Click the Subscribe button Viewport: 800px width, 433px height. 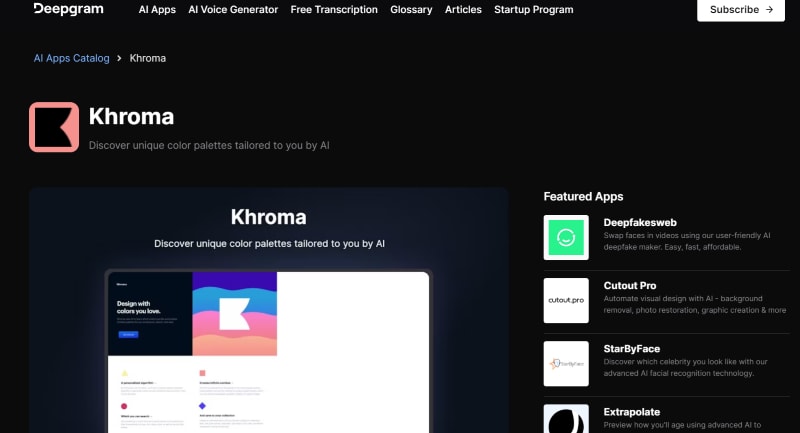click(741, 10)
